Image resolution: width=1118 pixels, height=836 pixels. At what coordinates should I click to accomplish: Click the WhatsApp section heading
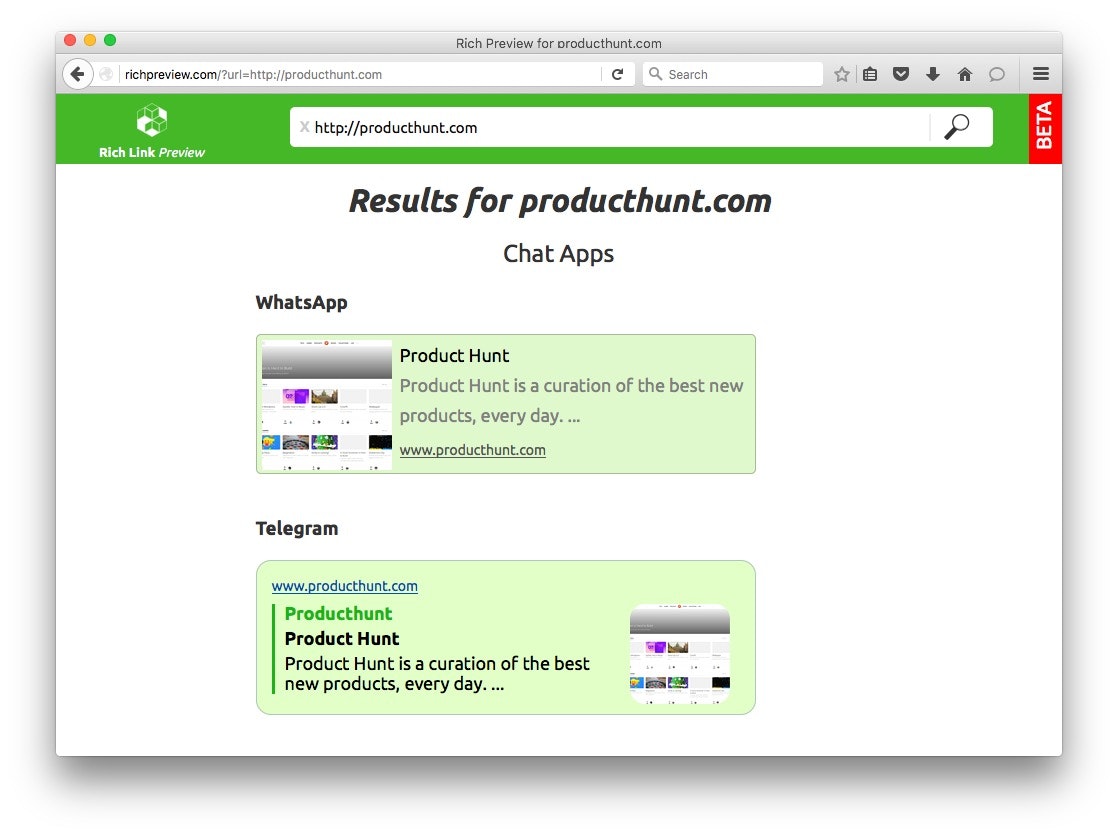[x=302, y=302]
